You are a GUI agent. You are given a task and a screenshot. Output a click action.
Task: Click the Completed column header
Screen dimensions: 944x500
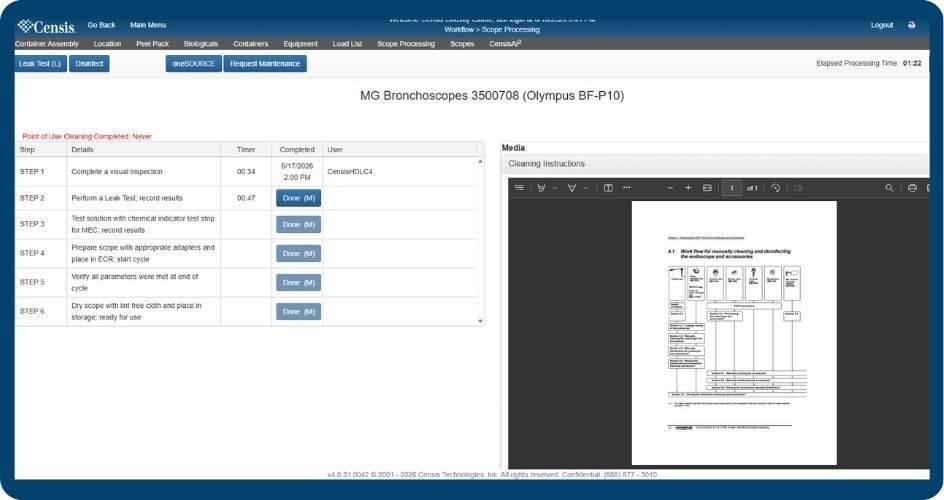click(x=297, y=149)
